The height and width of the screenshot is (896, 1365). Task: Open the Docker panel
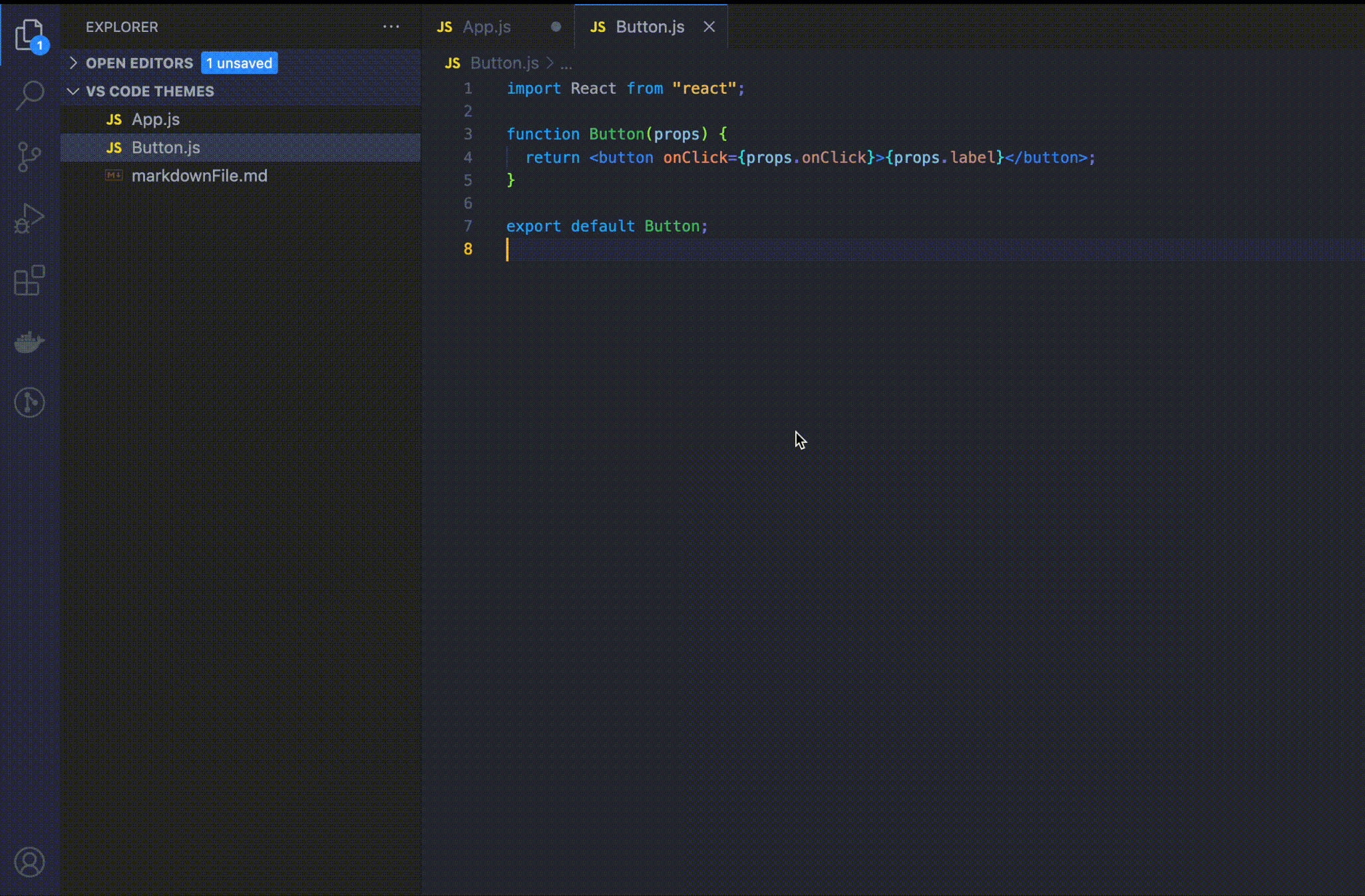tap(29, 342)
